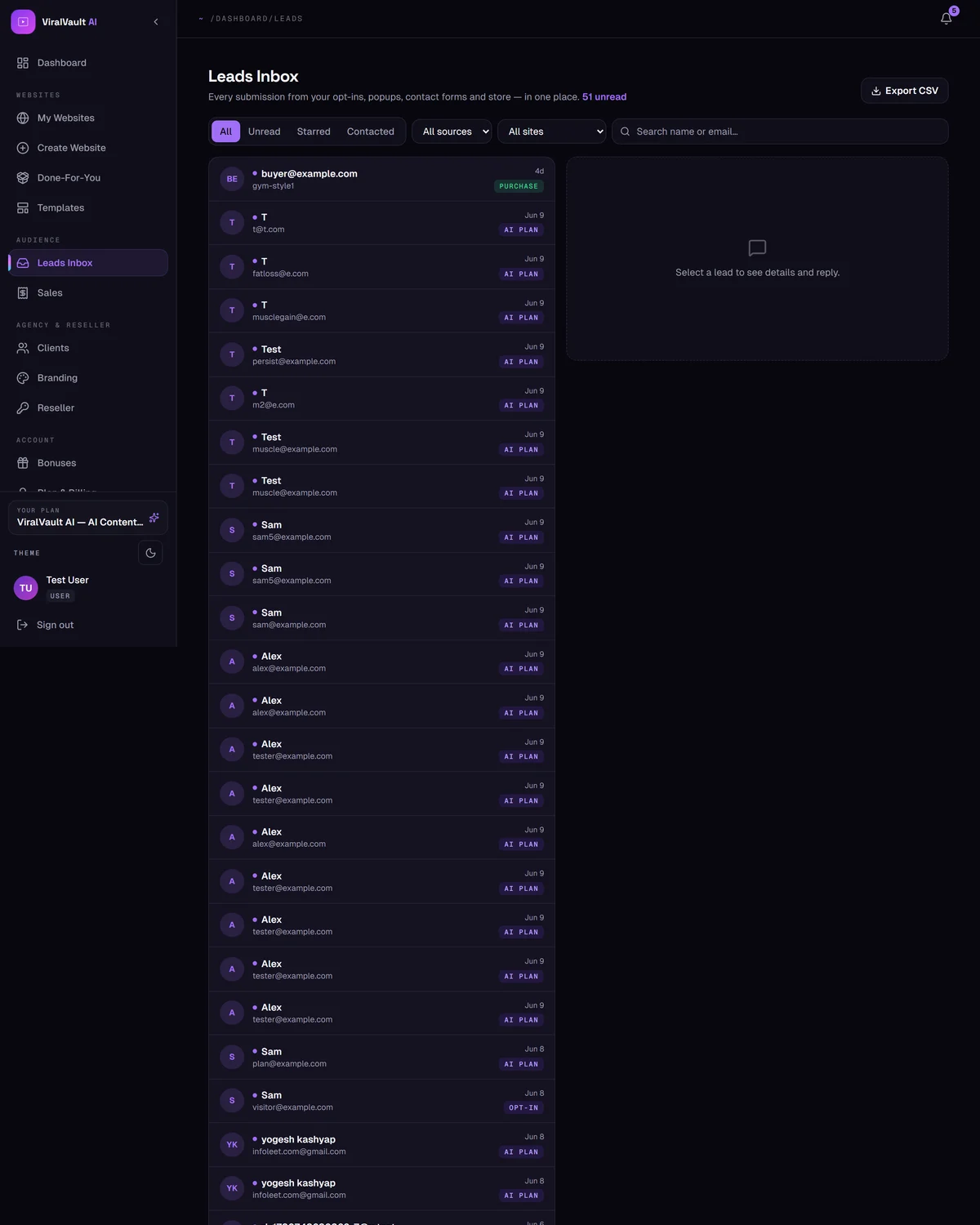
Task: Select the Starred filter tab
Action: pyautogui.click(x=314, y=131)
